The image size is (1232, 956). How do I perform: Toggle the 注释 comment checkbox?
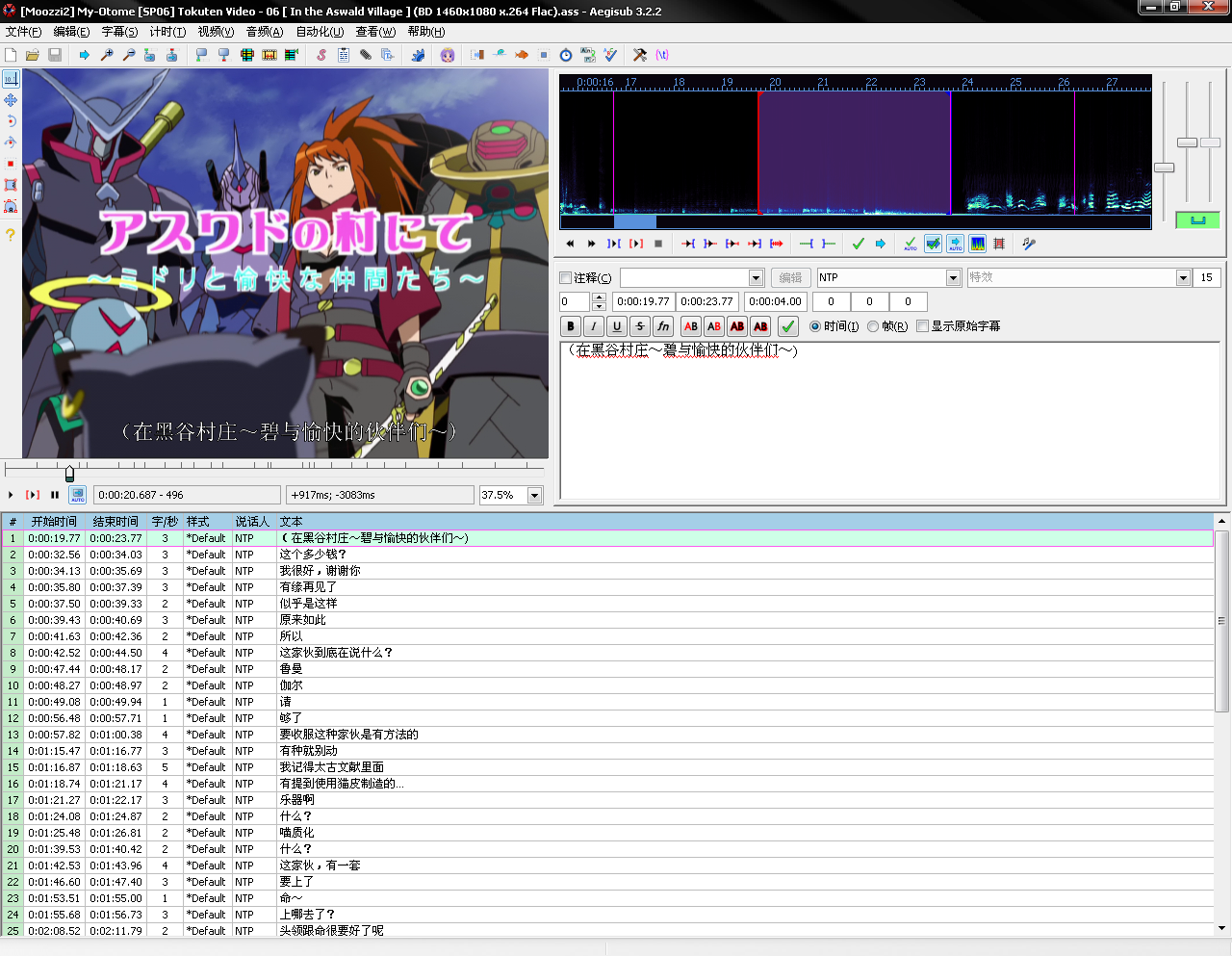coord(566,277)
